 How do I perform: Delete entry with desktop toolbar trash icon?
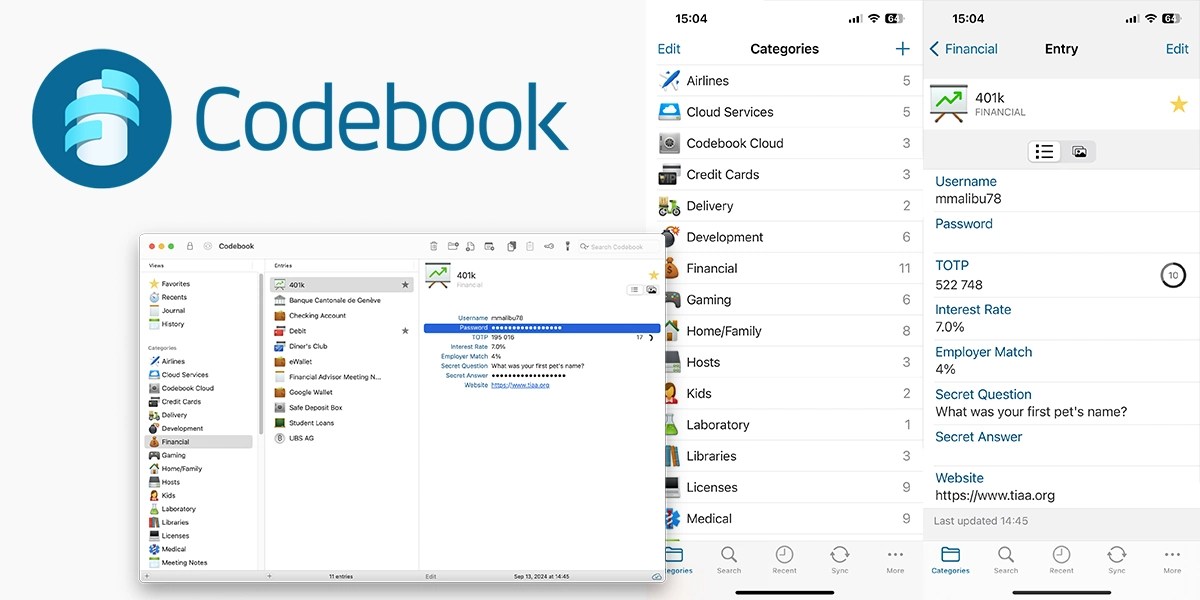click(433, 246)
